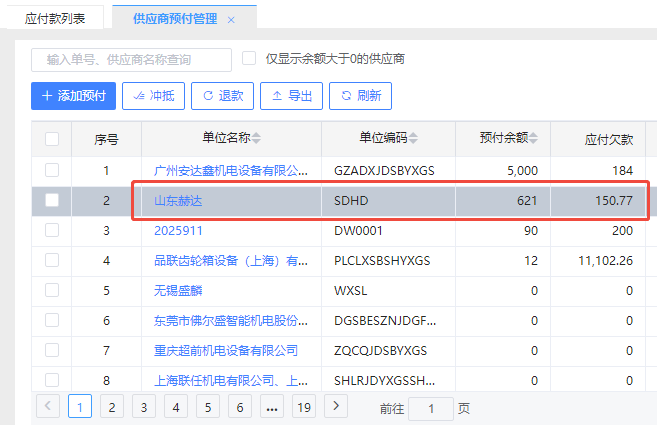The width and height of the screenshot is (657, 425).
Task: Click the 导出 button
Action: 292,96
